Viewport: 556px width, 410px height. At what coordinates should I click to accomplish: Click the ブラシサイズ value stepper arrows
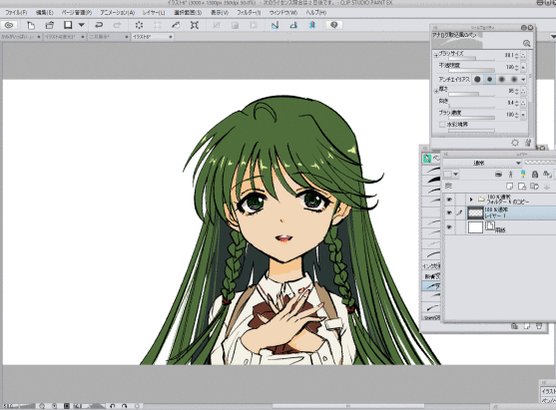coord(517,55)
